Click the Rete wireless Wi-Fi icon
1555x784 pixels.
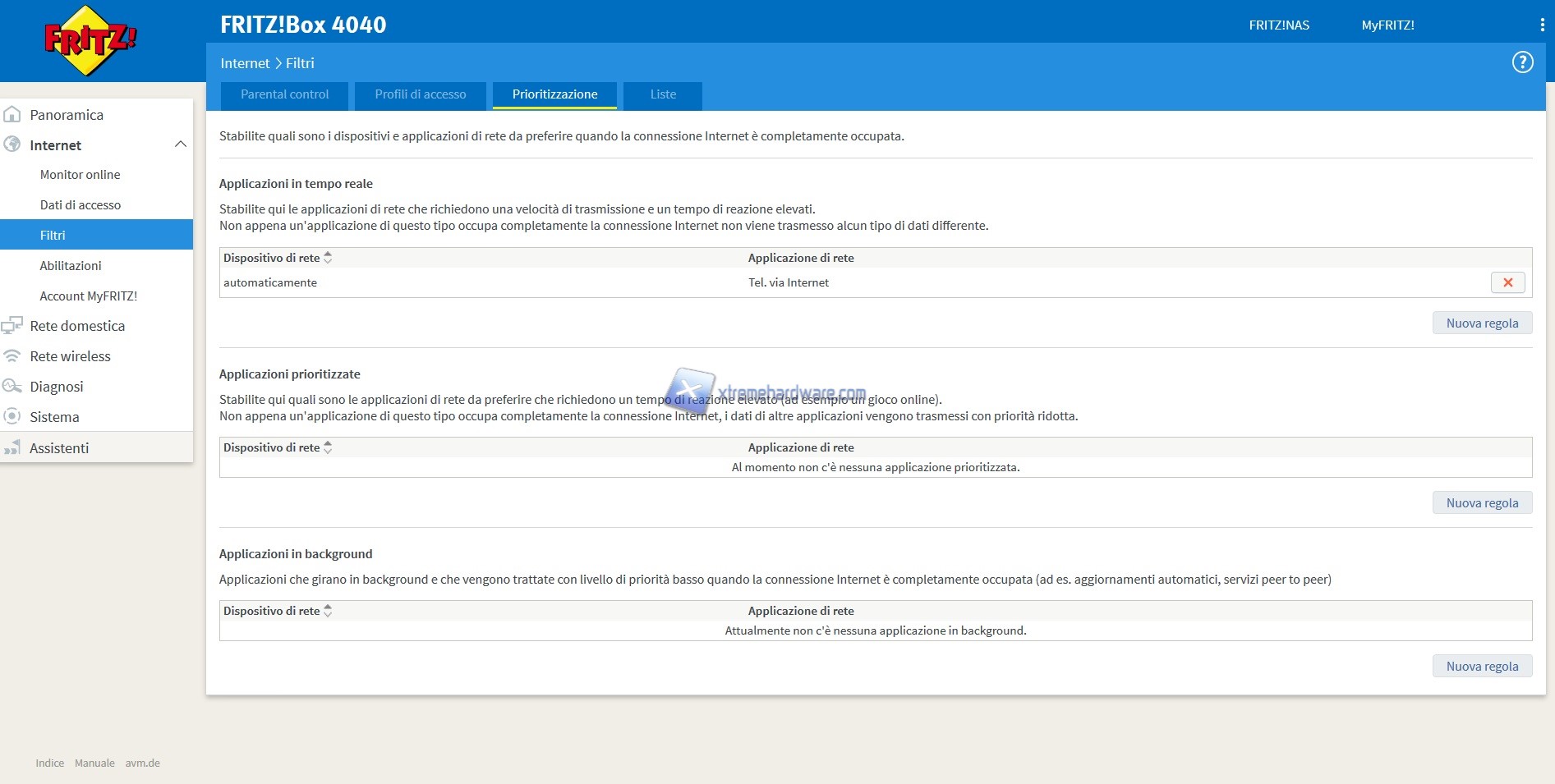[x=12, y=356]
